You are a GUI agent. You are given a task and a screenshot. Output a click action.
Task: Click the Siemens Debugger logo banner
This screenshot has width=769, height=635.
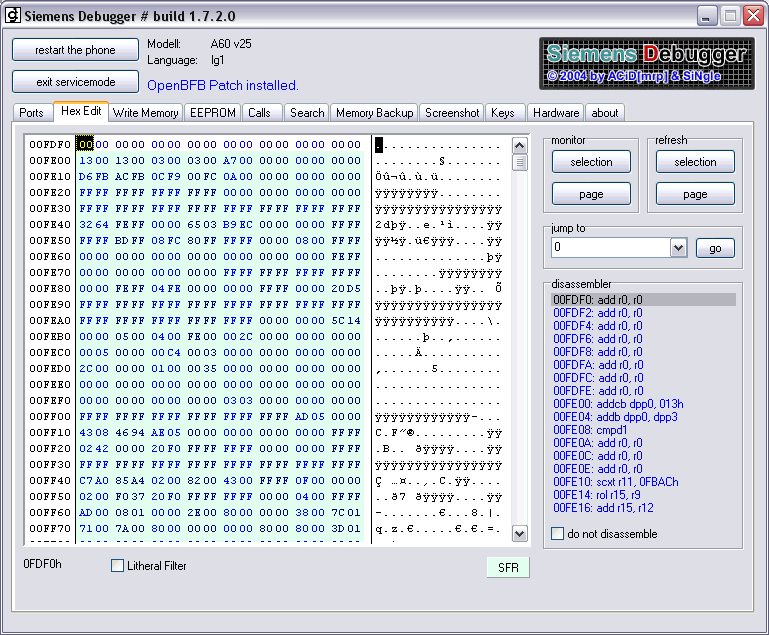pos(647,63)
